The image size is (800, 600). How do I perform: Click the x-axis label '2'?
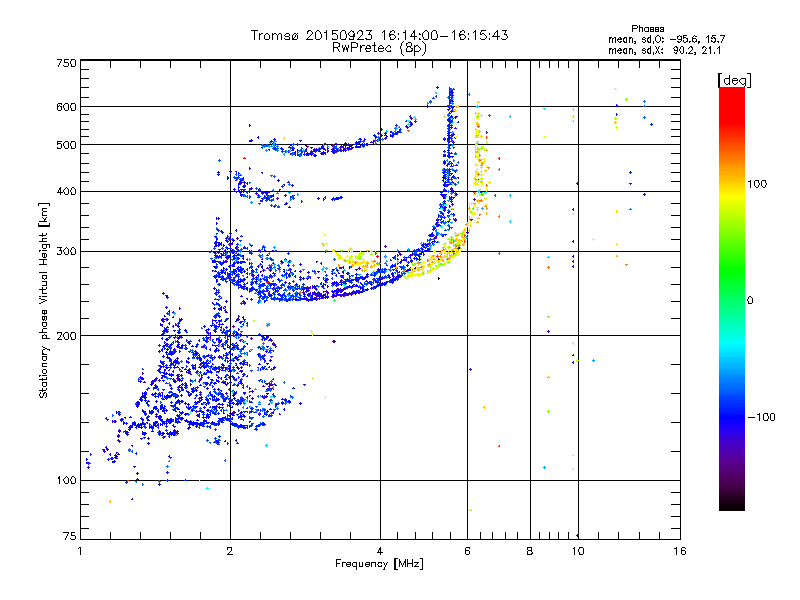(230, 551)
